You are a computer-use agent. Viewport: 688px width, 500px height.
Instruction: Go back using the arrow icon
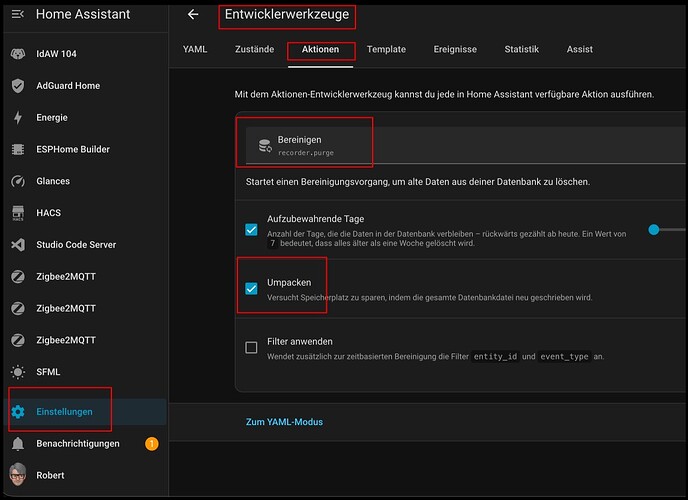pos(193,14)
